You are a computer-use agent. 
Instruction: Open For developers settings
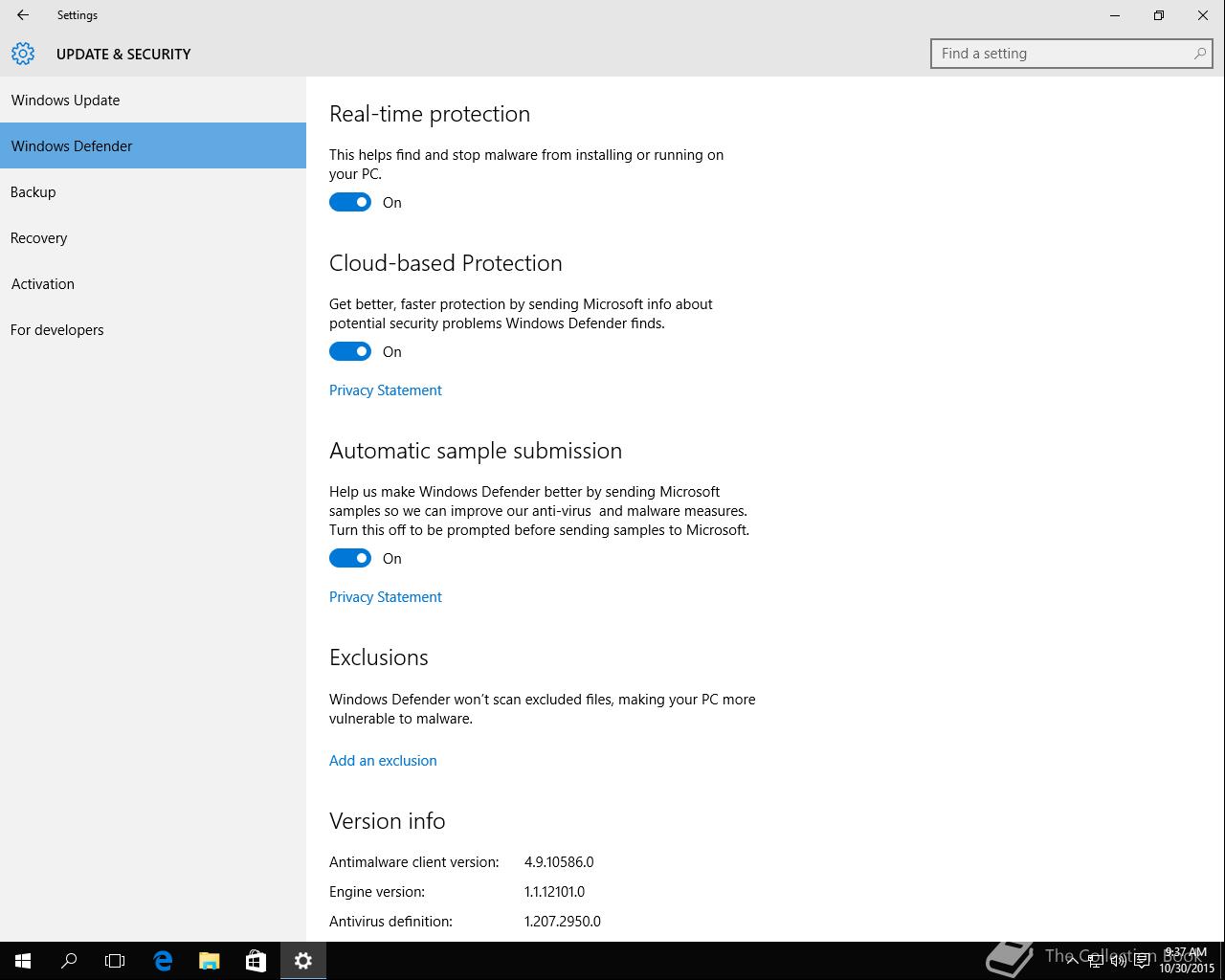click(x=153, y=329)
